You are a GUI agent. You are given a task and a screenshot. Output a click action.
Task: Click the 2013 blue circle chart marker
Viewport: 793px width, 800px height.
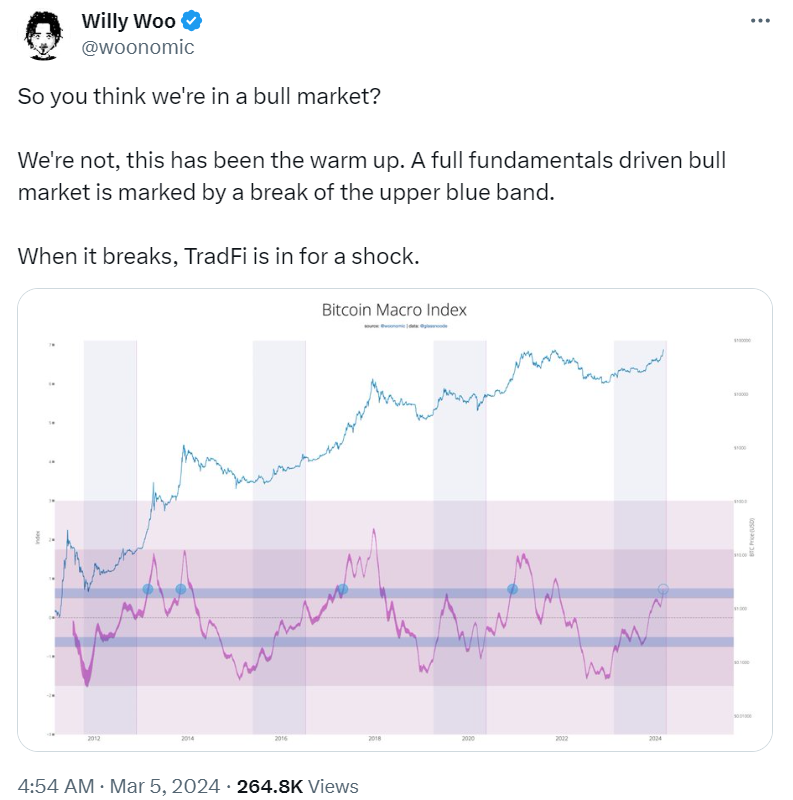(x=148, y=590)
